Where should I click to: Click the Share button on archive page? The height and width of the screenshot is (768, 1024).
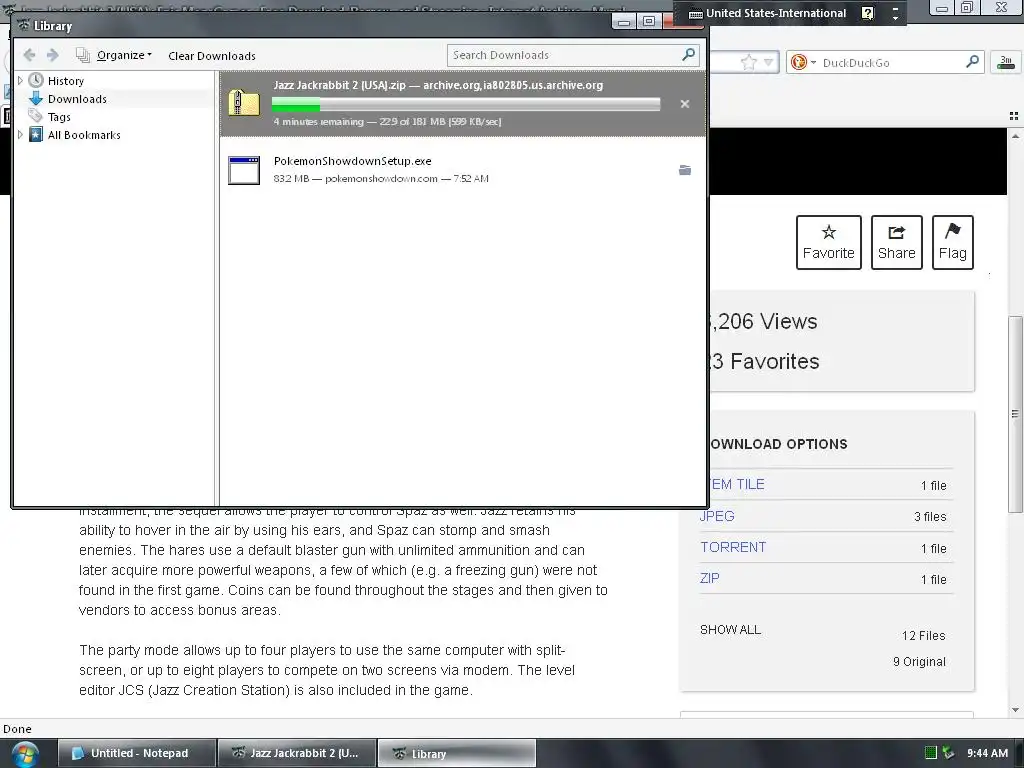(896, 242)
